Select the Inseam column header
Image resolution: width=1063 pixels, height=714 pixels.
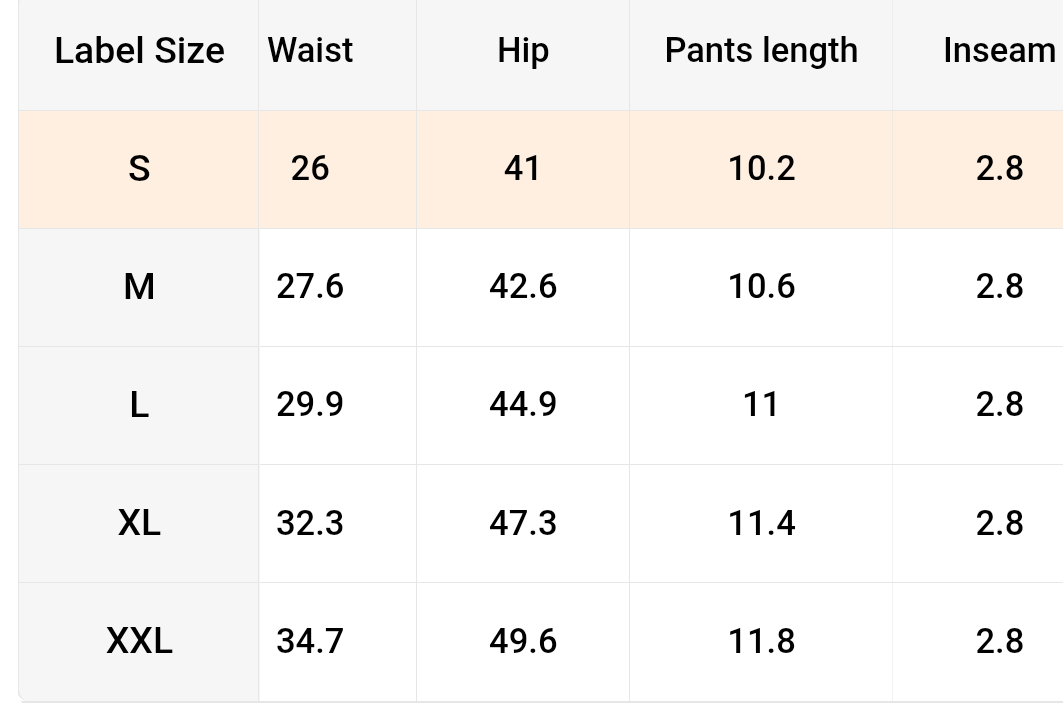click(x=999, y=51)
